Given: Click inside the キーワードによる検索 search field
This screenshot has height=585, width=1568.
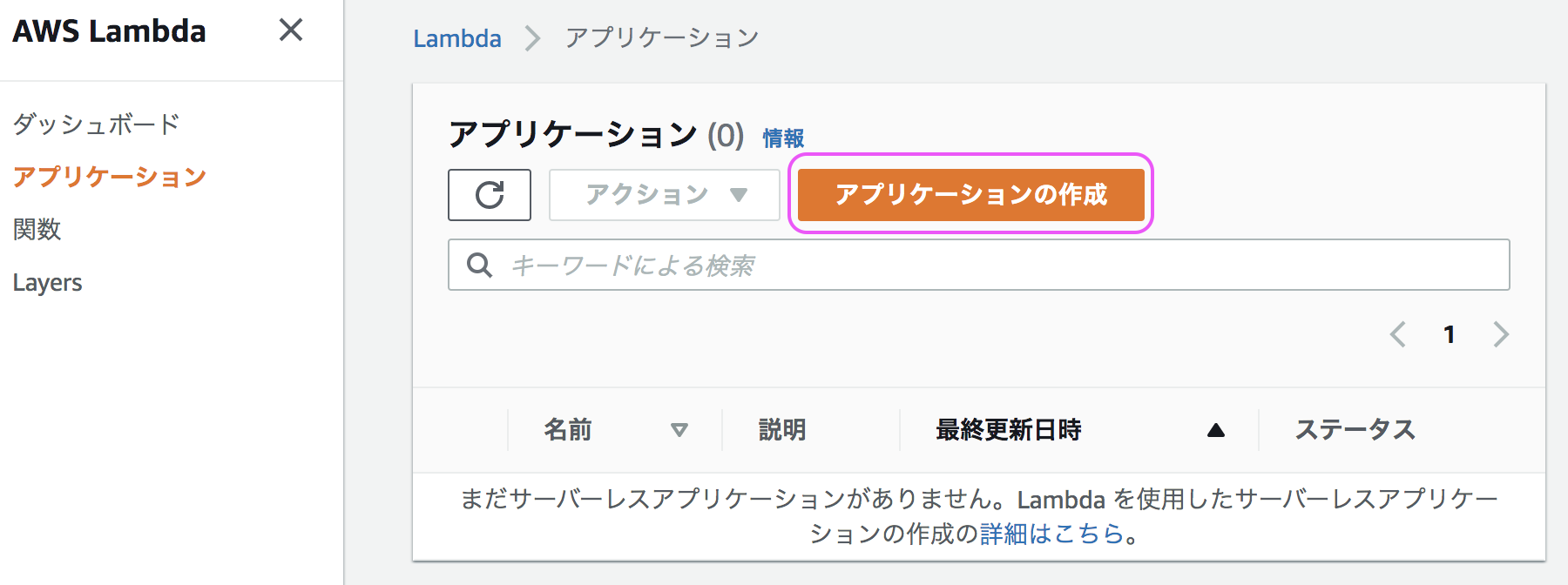Looking at the screenshot, I should pos(784,264).
